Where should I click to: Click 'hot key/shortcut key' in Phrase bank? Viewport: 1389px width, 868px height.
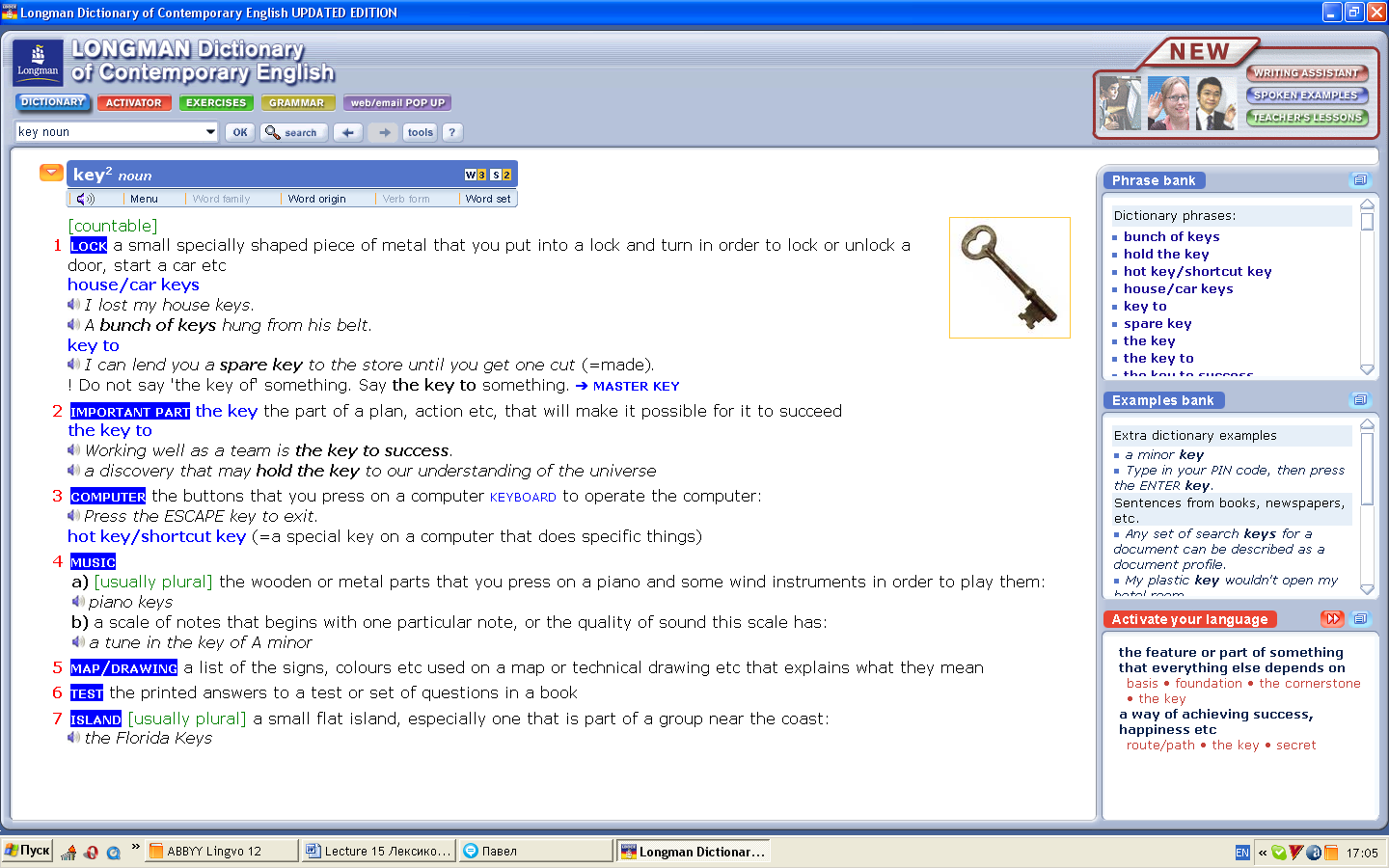point(1197,271)
